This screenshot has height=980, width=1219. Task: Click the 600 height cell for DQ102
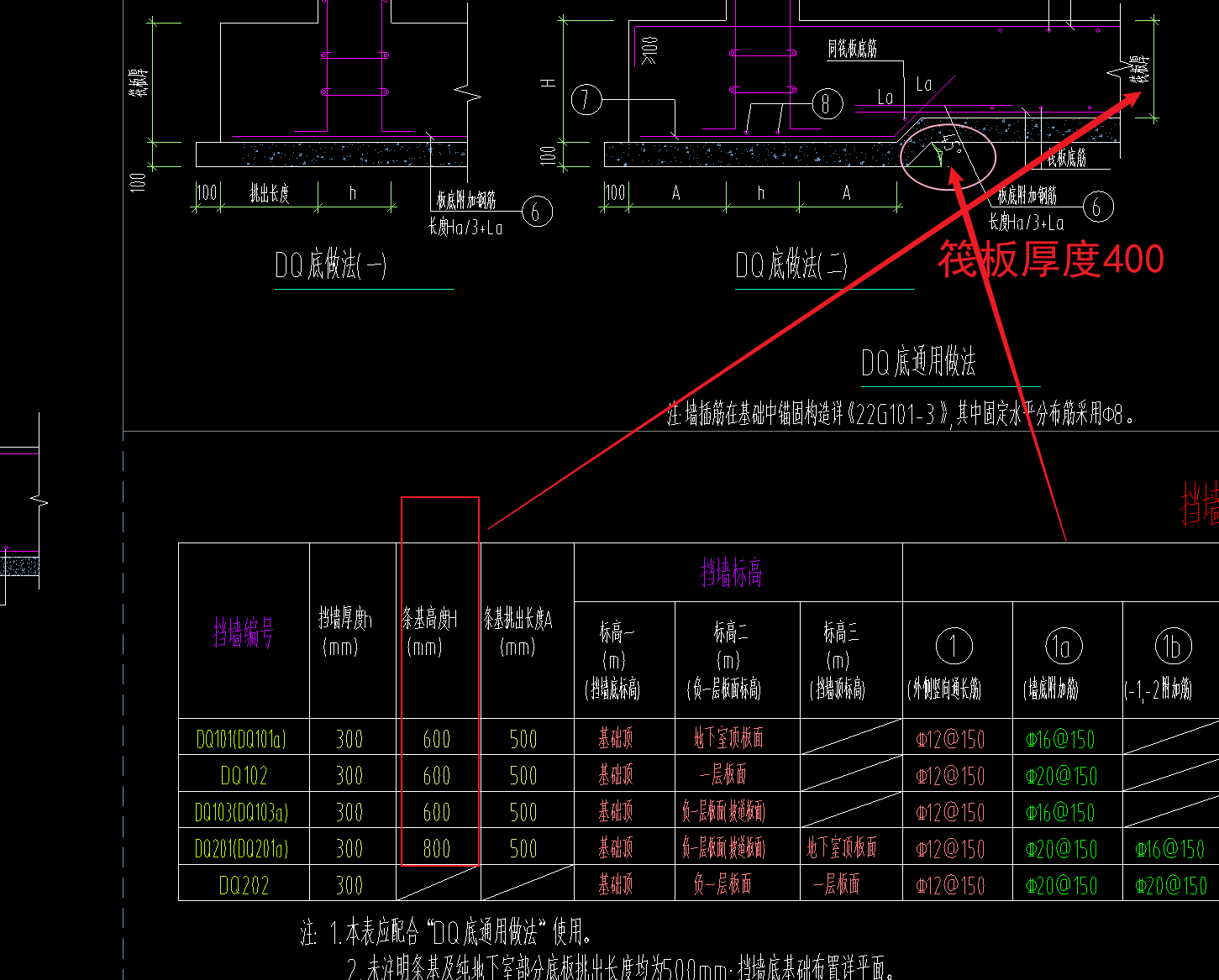click(437, 775)
